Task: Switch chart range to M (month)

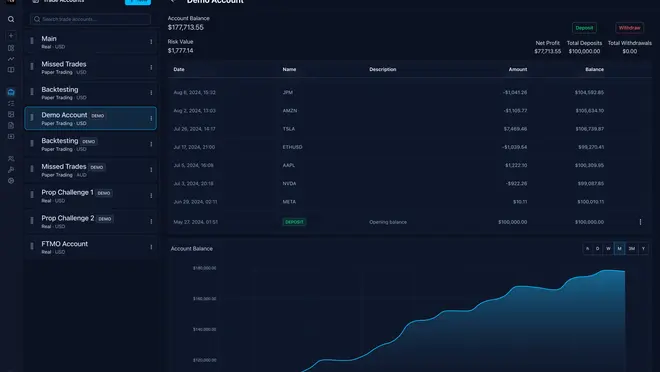Action: [x=619, y=249]
